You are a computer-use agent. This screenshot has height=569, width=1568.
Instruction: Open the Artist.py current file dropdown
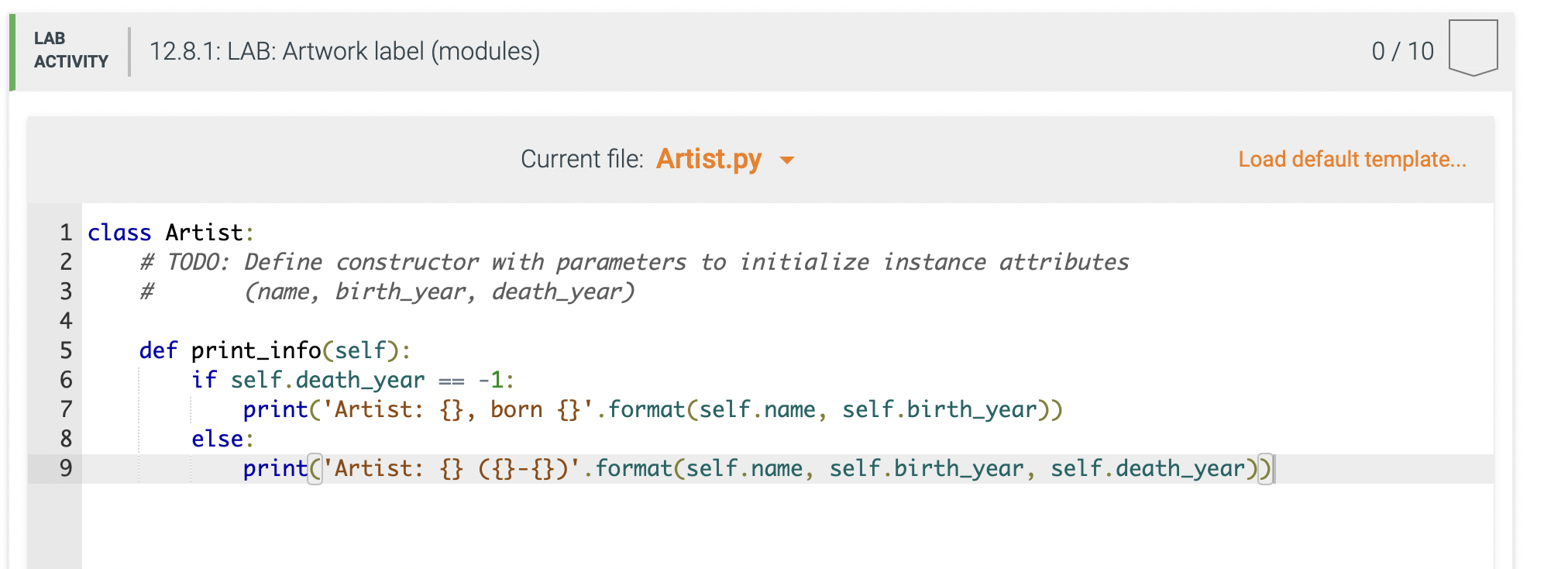click(x=724, y=159)
